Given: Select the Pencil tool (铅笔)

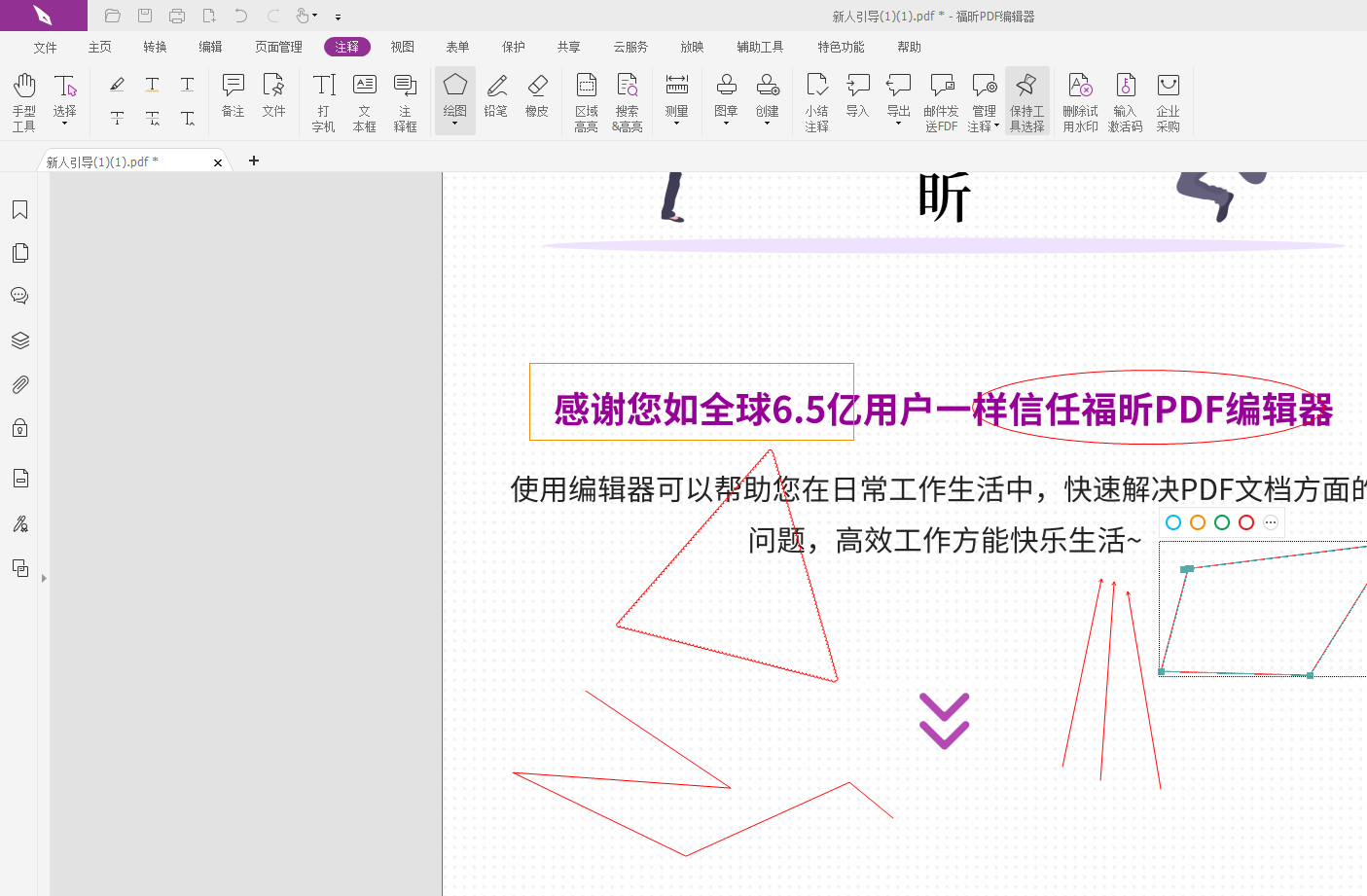Looking at the screenshot, I should point(496,96).
